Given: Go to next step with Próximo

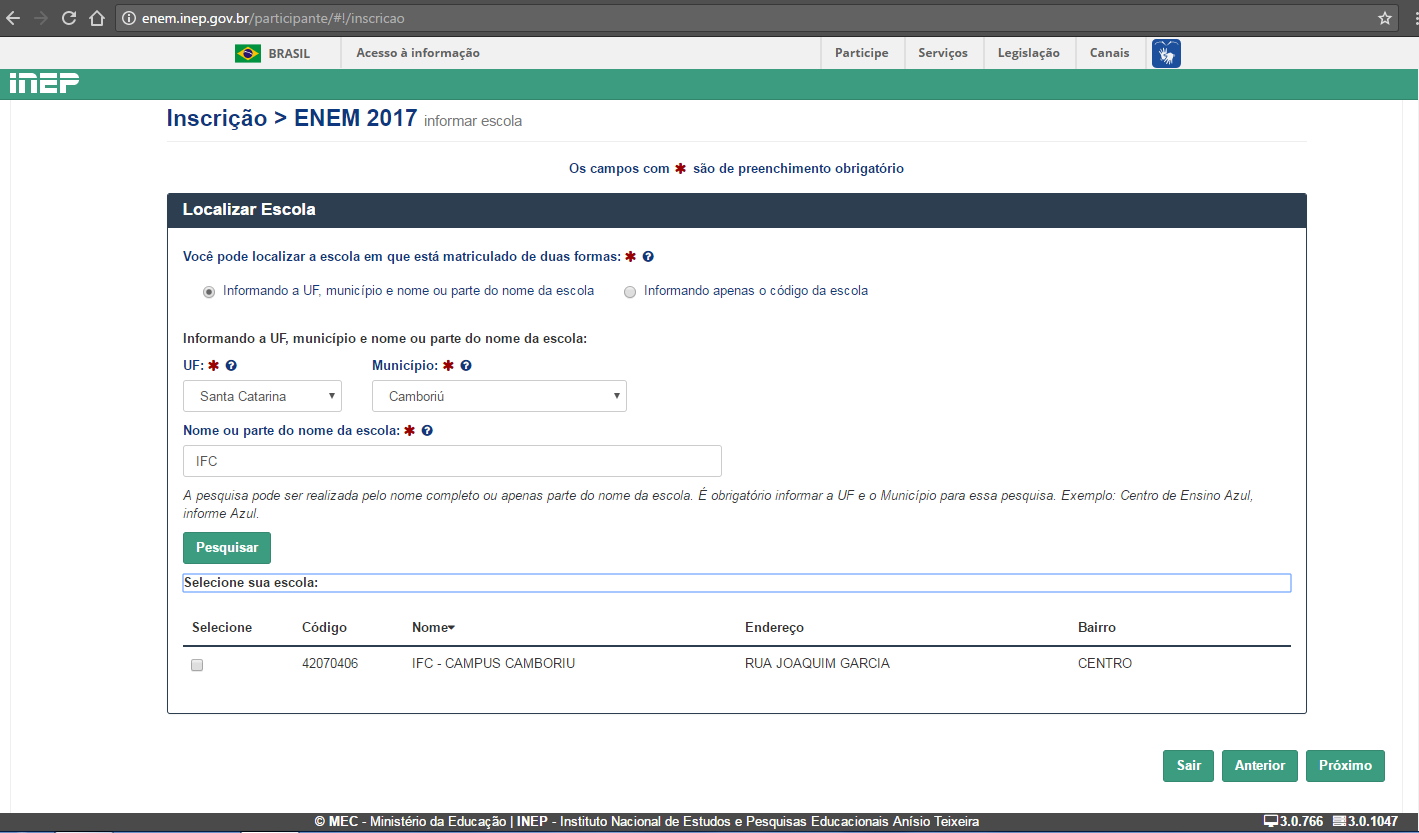Looking at the screenshot, I should (1345, 765).
